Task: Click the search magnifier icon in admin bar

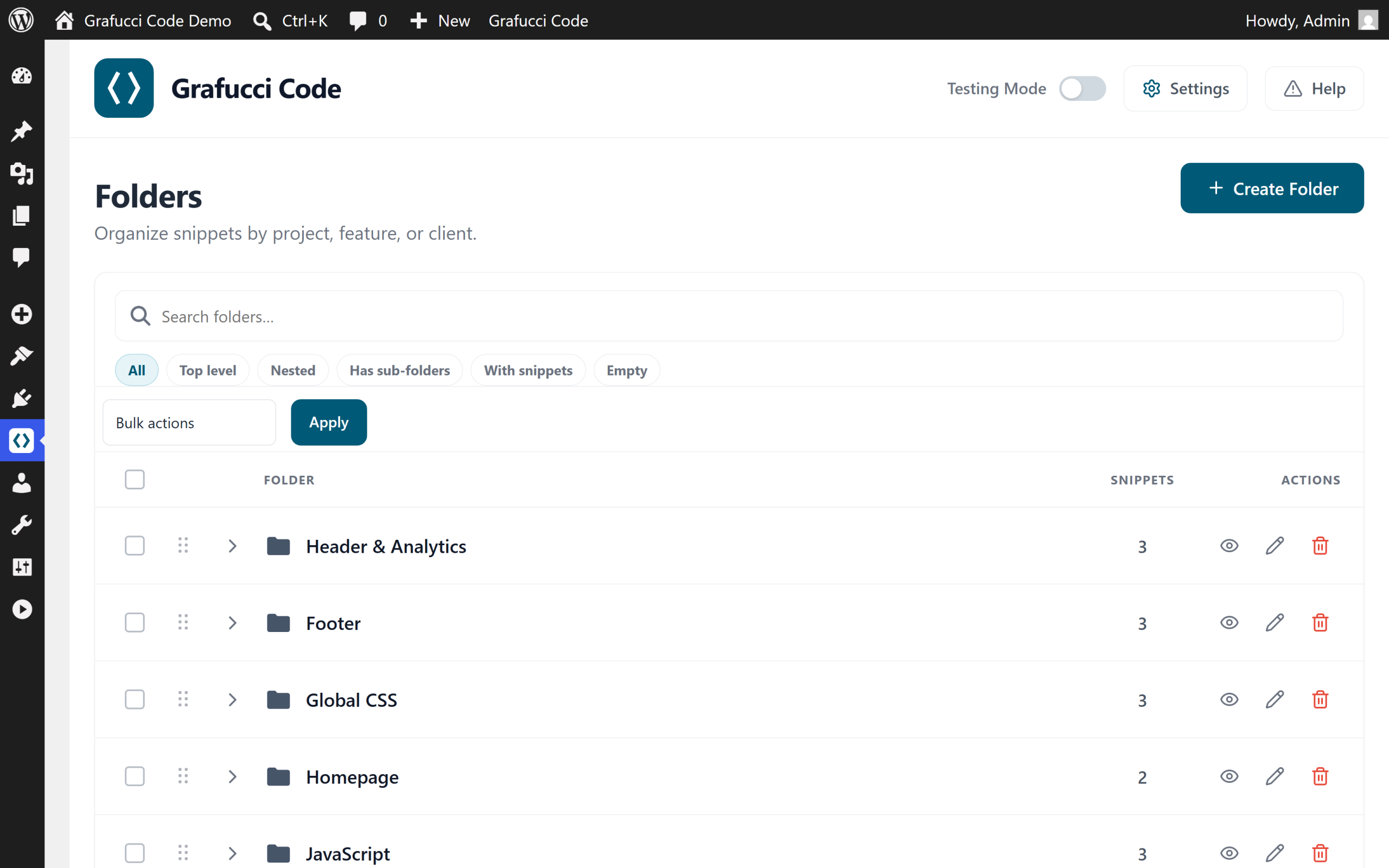Action: [x=262, y=21]
